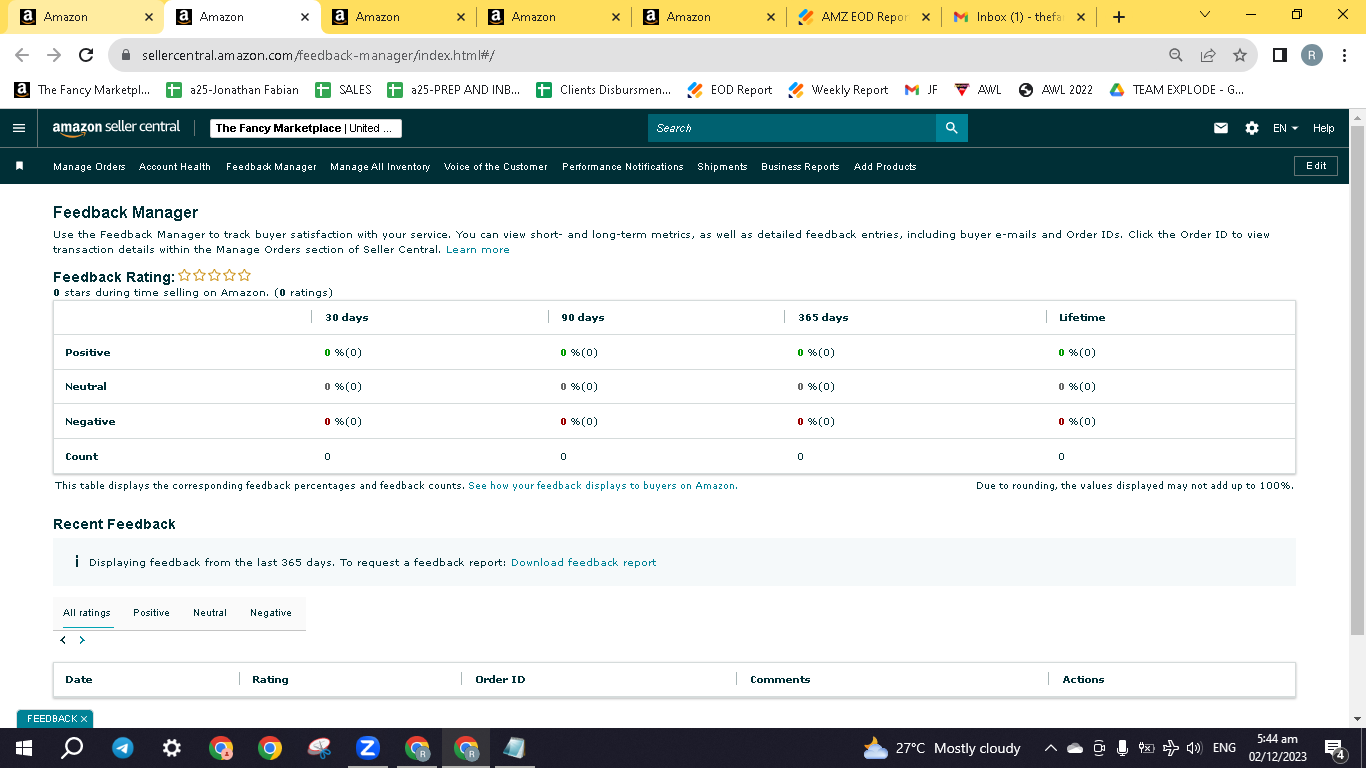Open Shipments menu link
The height and width of the screenshot is (768, 1366).
click(722, 167)
